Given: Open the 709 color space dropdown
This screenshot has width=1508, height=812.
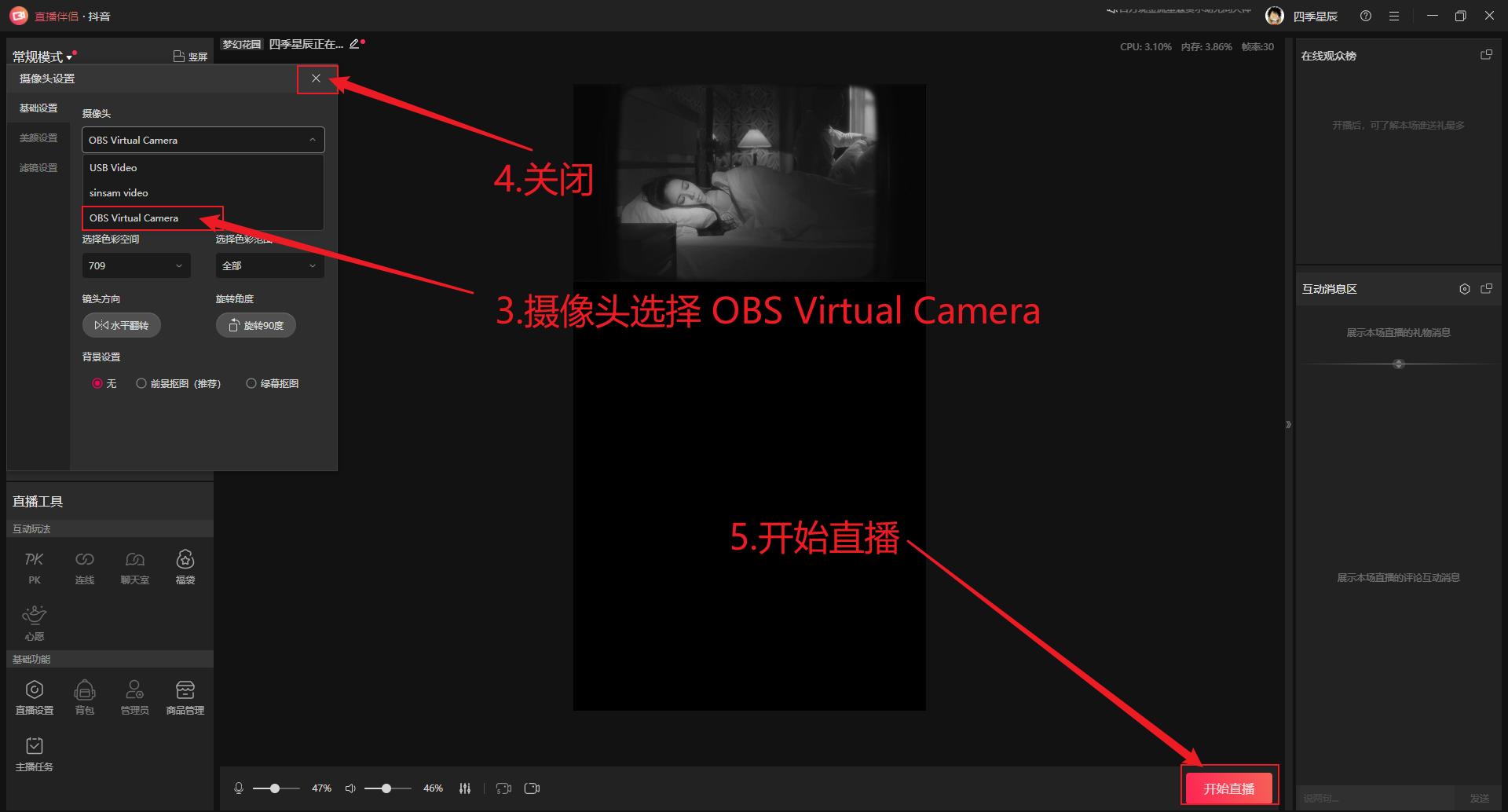Looking at the screenshot, I should click(x=135, y=265).
